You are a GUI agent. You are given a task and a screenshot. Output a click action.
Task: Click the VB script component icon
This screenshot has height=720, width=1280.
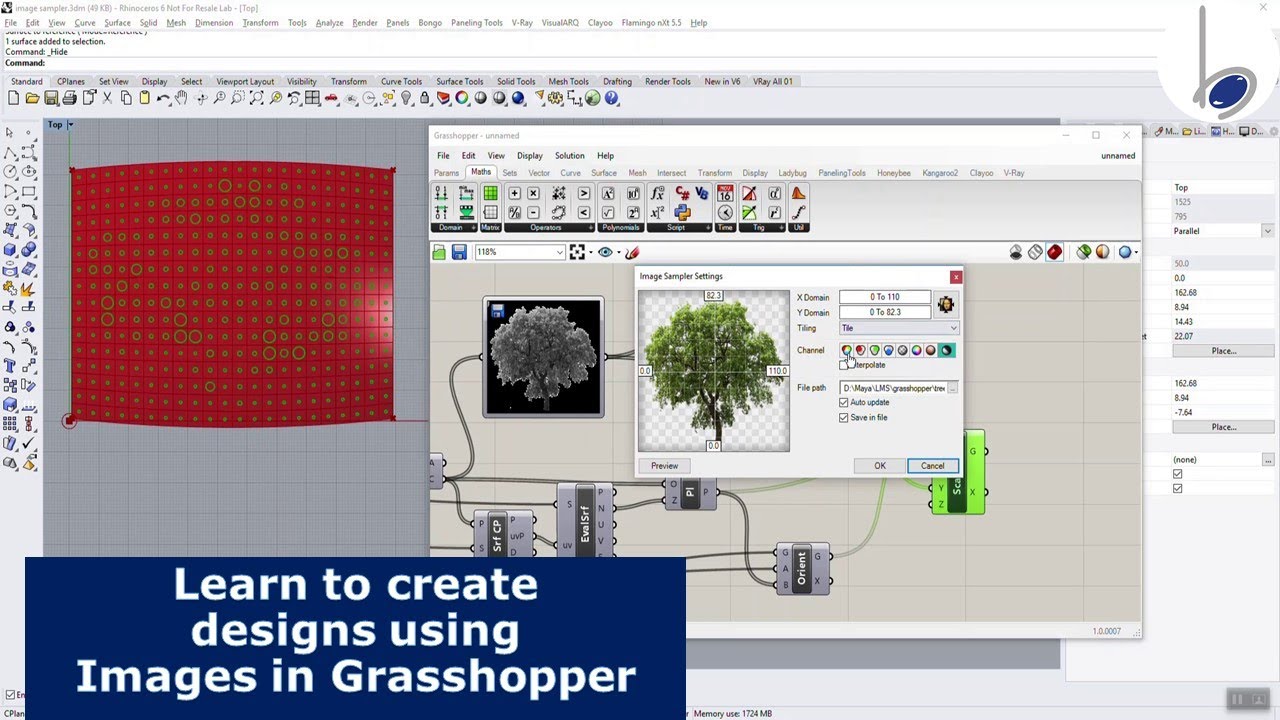702,193
